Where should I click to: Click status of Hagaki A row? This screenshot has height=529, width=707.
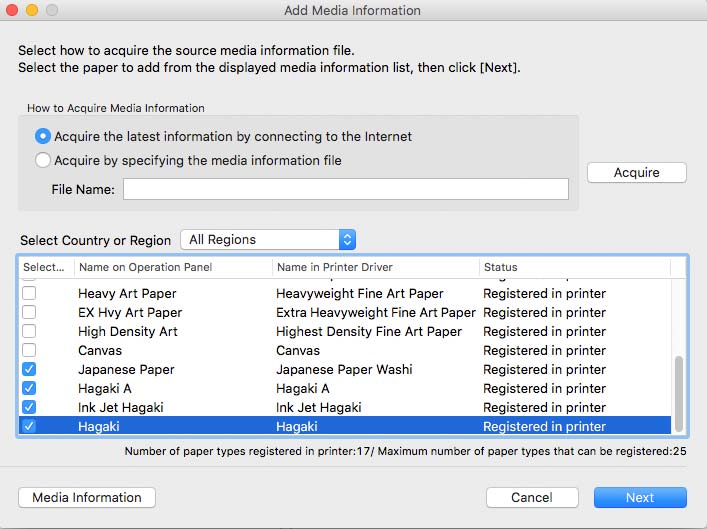(545, 388)
